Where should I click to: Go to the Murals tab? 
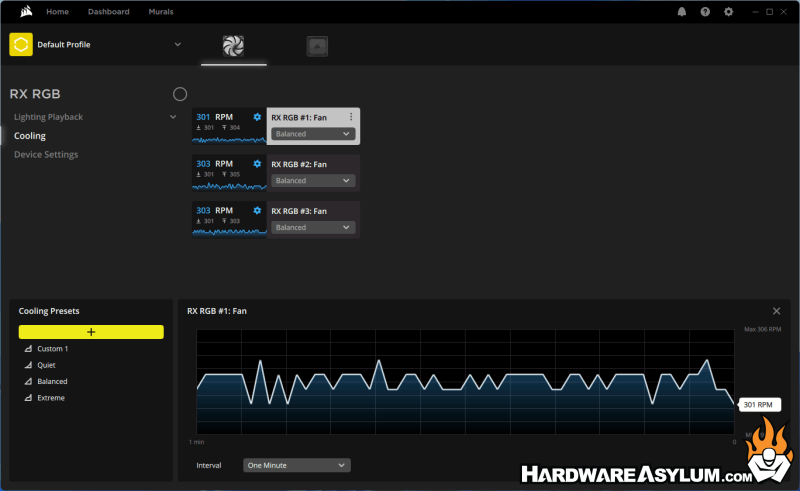tap(161, 11)
